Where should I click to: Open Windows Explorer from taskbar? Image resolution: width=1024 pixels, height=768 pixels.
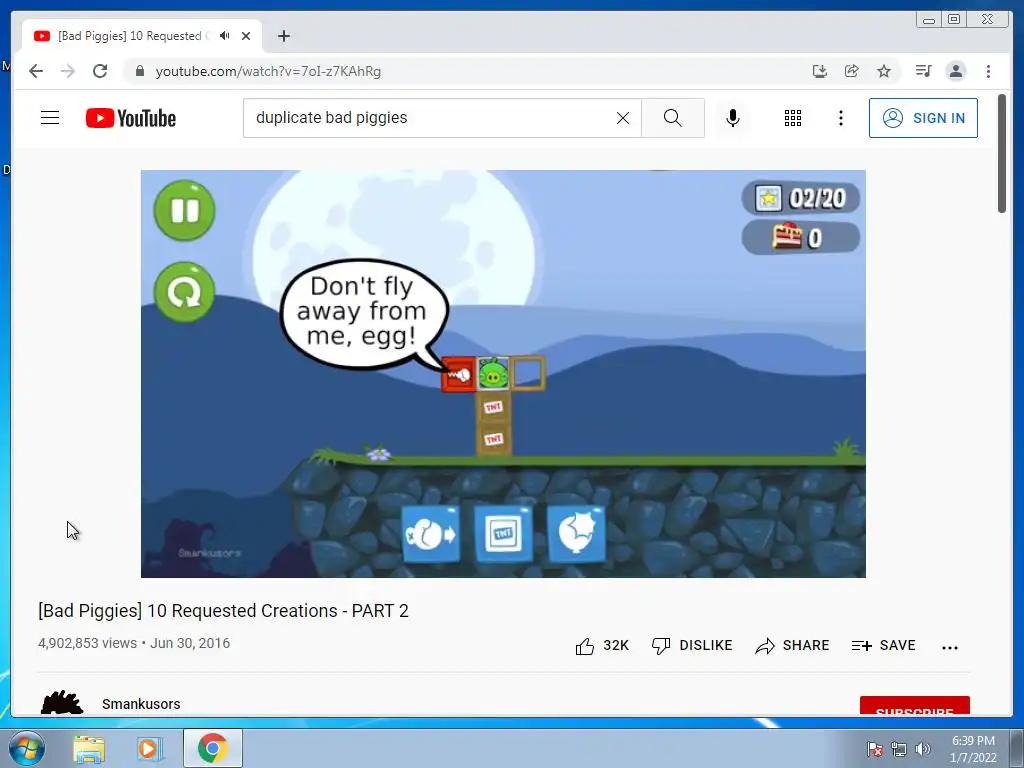[x=89, y=749]
